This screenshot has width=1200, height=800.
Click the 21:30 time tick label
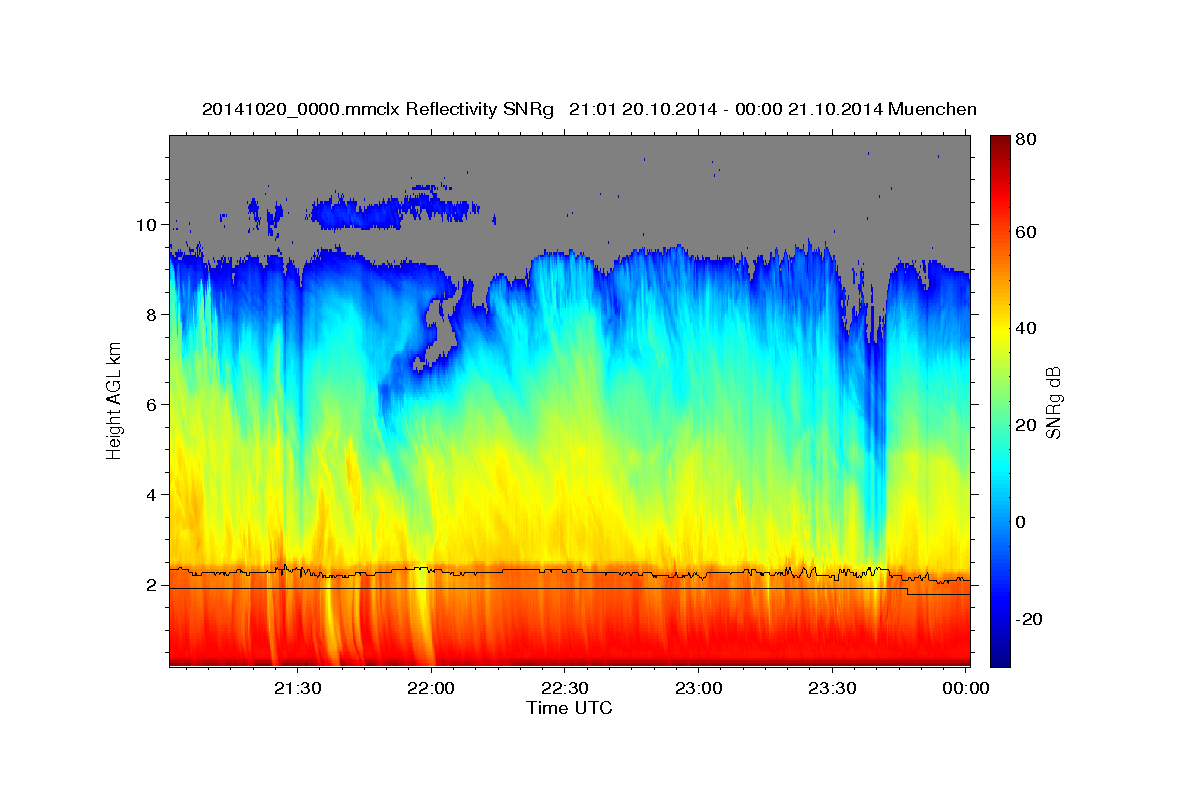(x=298, y=688)
